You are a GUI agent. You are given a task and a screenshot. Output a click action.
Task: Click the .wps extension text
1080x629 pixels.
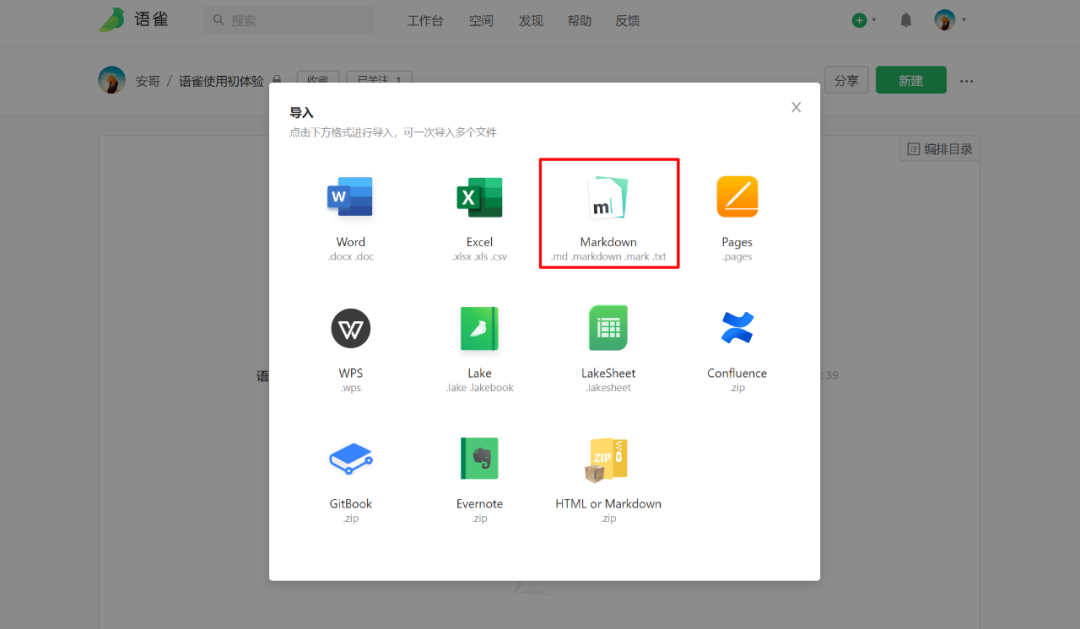pyautogui.click(x=351, y=388)
